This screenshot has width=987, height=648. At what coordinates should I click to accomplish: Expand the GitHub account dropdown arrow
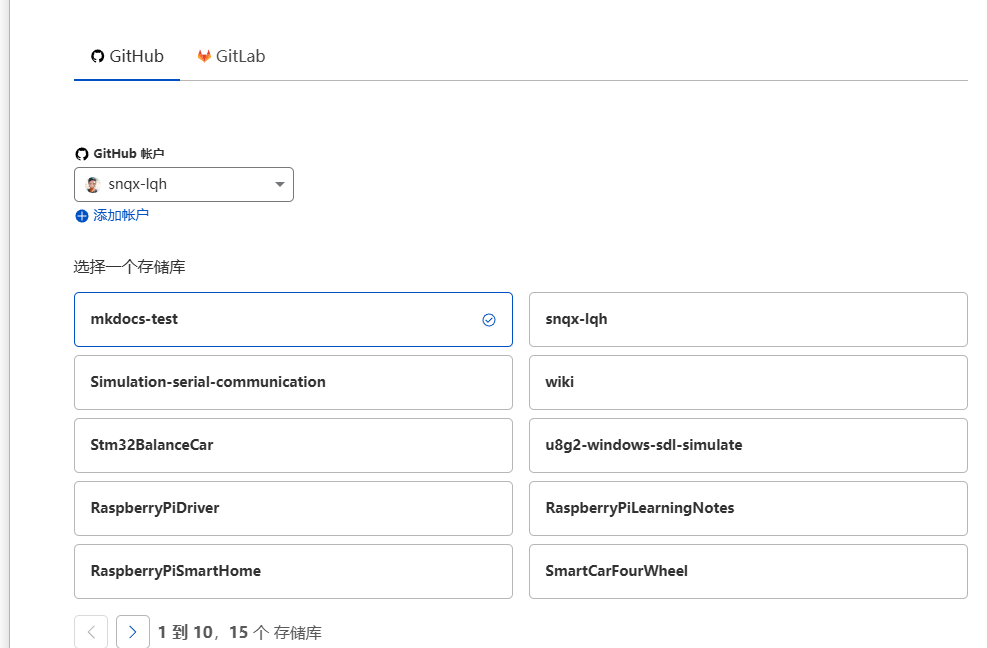coord(280,185)
